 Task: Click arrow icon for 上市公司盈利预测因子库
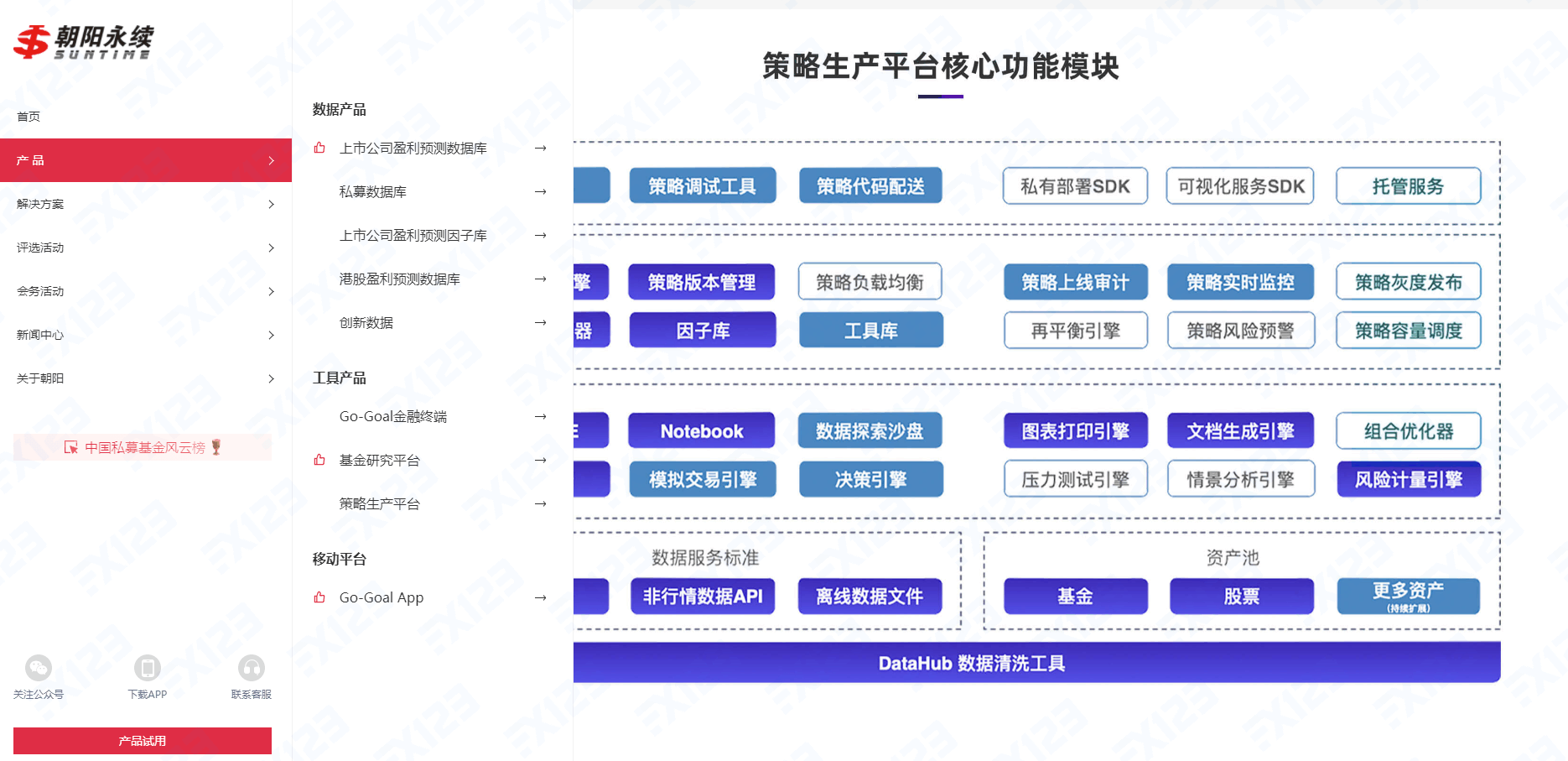(x=541, y=235)
